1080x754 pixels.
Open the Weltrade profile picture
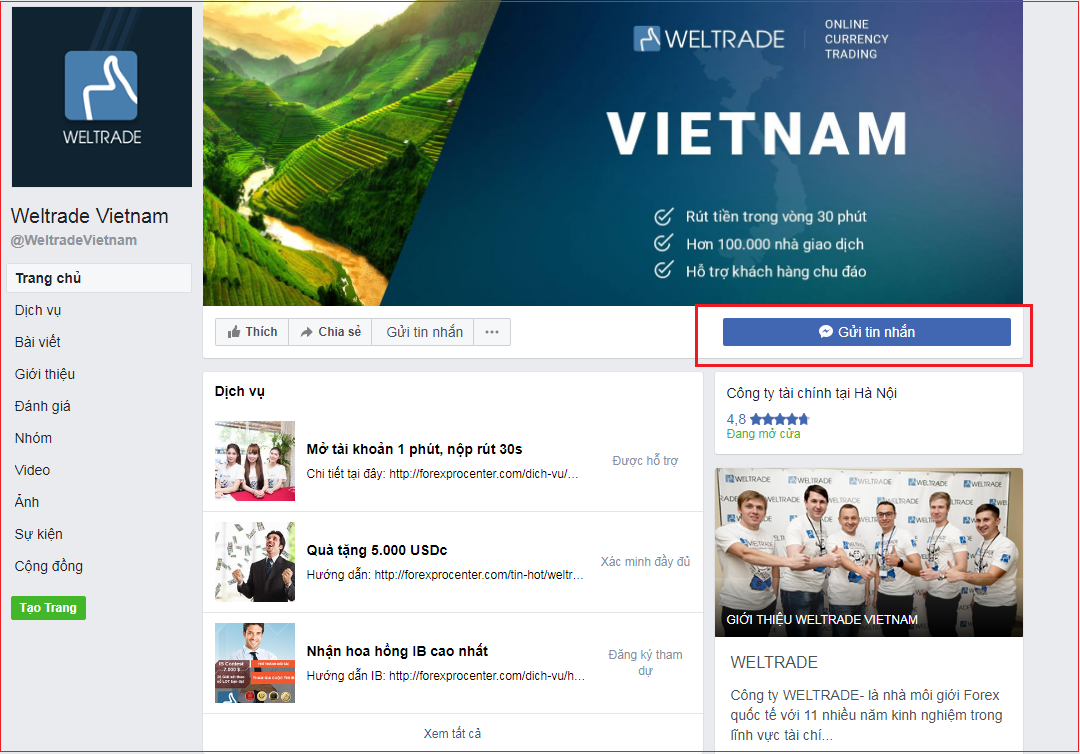[102, 97]
